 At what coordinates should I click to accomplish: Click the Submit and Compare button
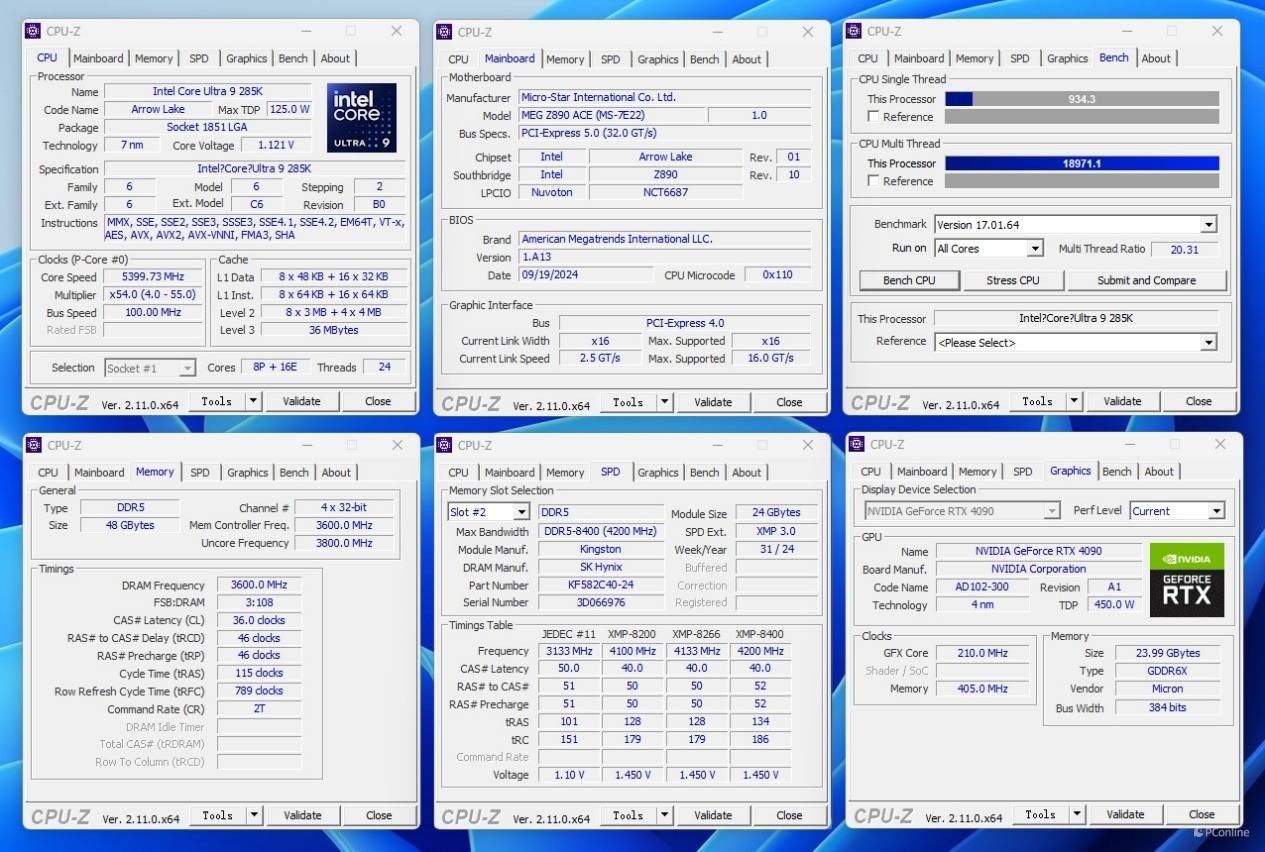1146,280
